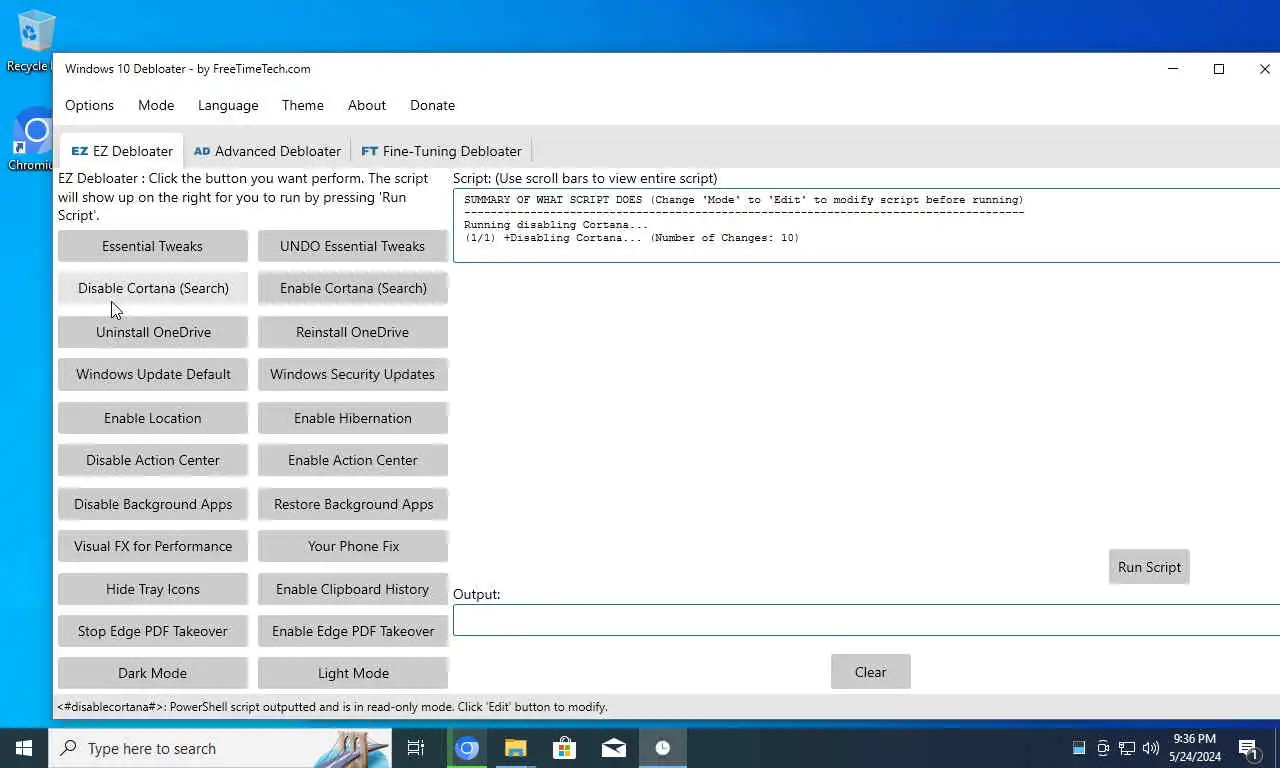Viewport: 1280px width, 768px height.
Task: Switch to the Advanced Debloater tab
Action: pos(267,151)
